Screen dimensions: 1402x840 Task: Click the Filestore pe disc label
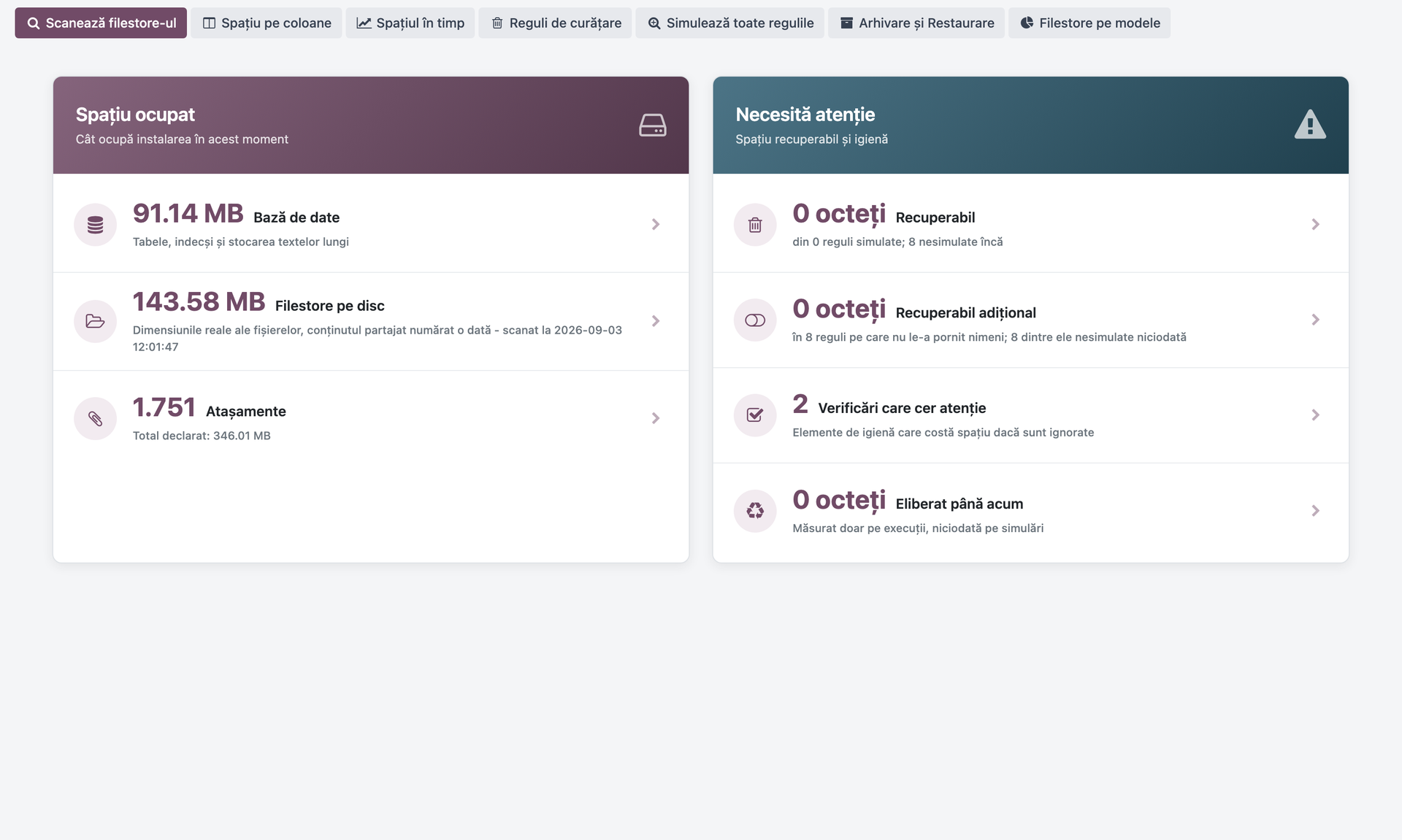click(330, 306)
